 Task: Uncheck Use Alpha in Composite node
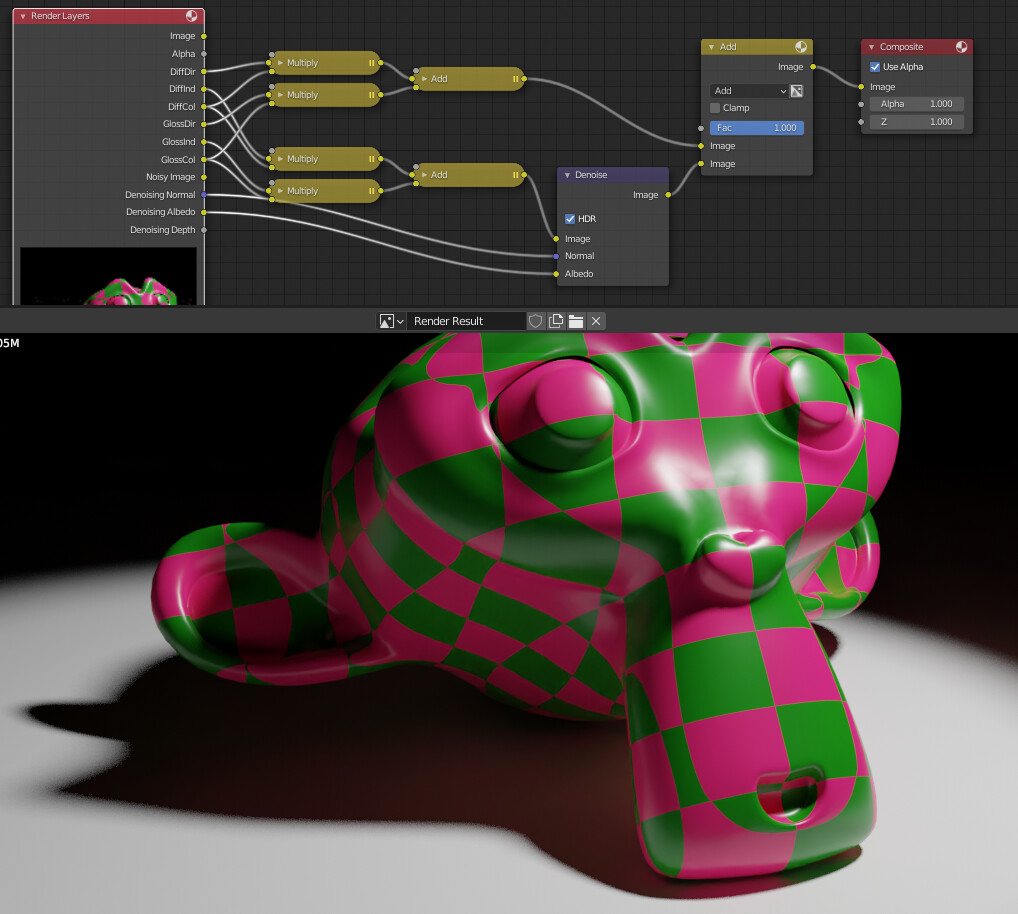click(875, 67)
